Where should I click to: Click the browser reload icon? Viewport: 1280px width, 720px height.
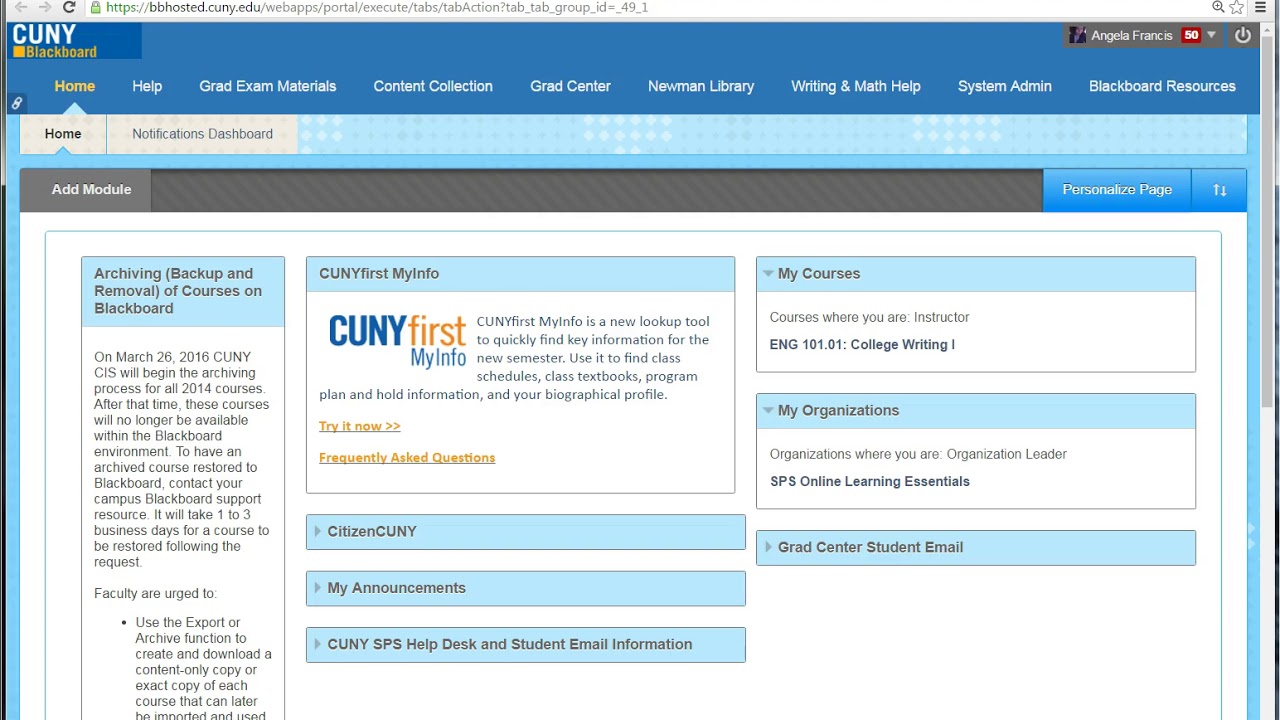[x=69, y=7]
